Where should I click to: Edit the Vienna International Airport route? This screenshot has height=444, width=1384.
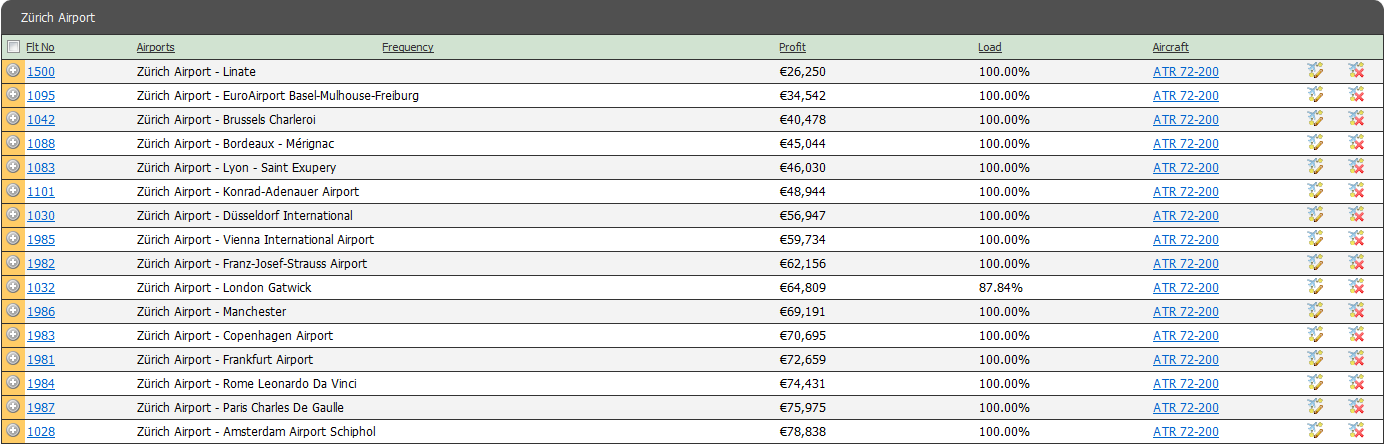[1315, 238]
